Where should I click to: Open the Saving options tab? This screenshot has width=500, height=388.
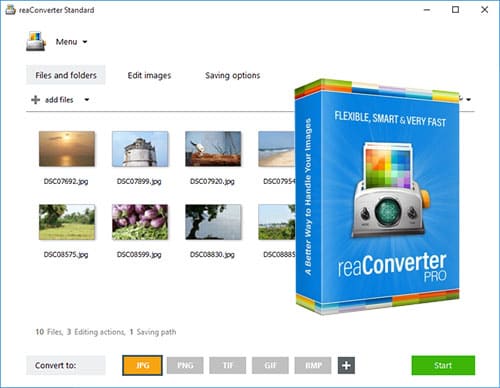coord(232,75)
